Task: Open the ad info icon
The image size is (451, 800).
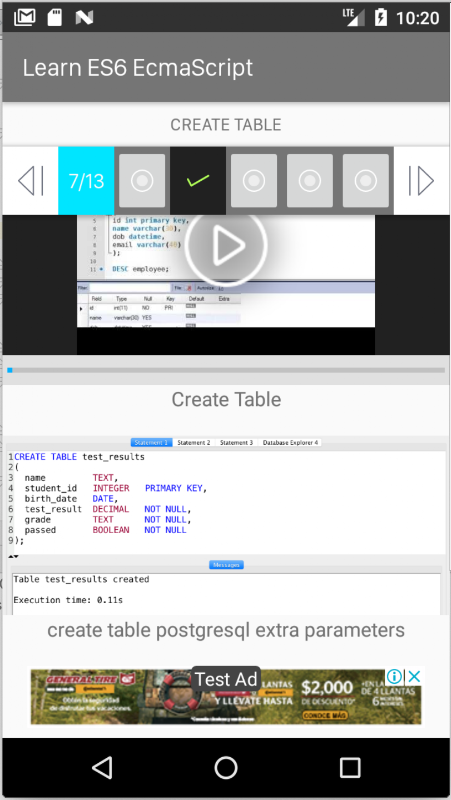Action: click(394, 677)
